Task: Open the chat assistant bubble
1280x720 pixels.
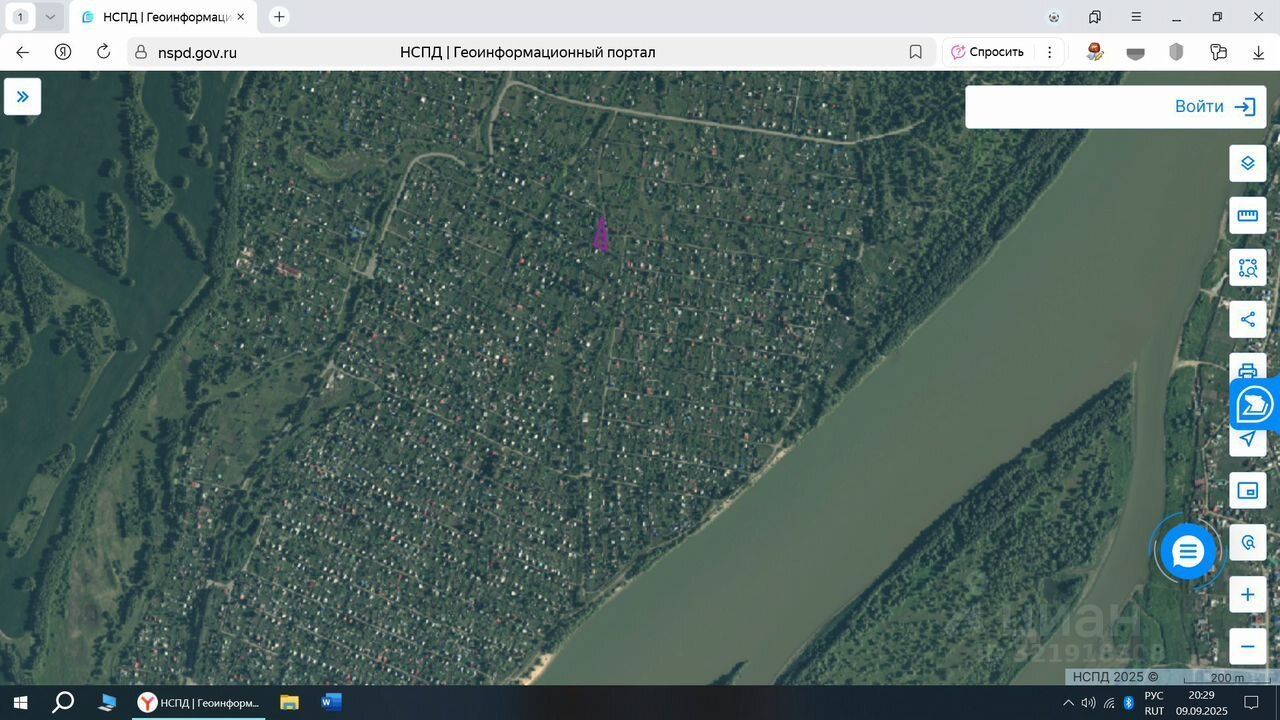Action: (1187, 551)
